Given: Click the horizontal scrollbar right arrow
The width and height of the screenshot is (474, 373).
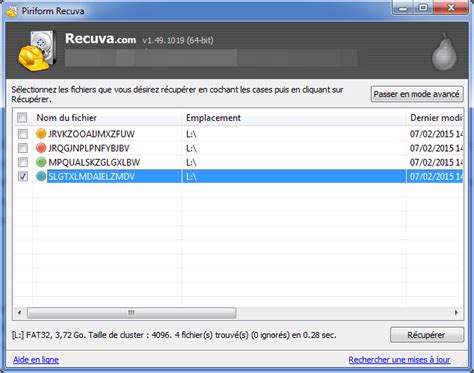Looking at the screenshot, I should 456,313.
